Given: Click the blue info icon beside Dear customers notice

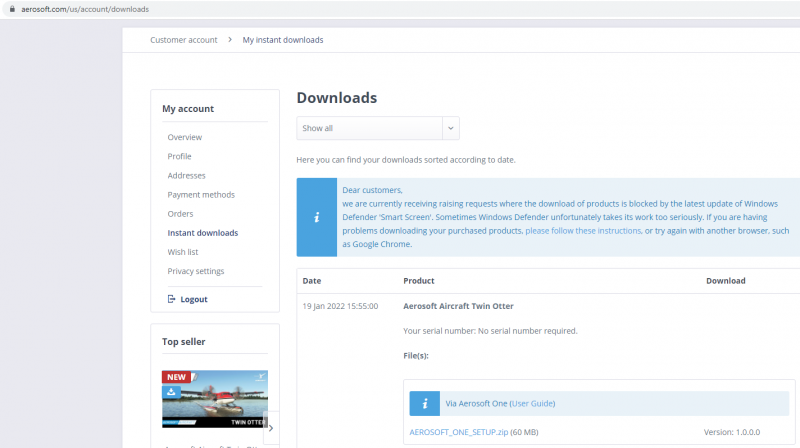Looking at the screenshot, I should [x=317, y=217].
